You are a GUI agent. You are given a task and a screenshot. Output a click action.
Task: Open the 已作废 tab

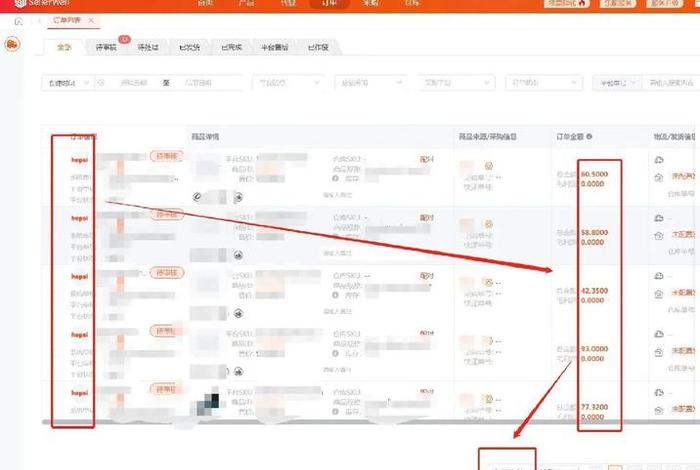(x=319, y=47)
